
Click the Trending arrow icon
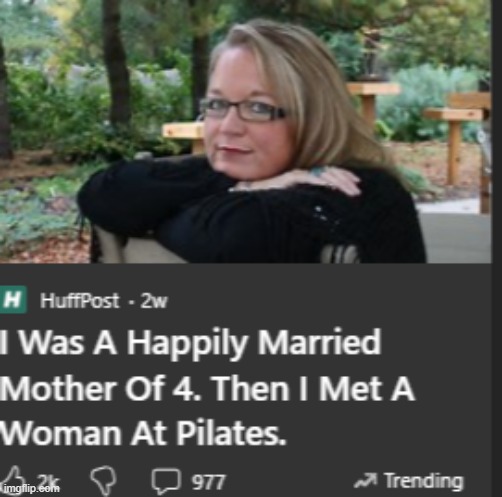tap(366, 481)
